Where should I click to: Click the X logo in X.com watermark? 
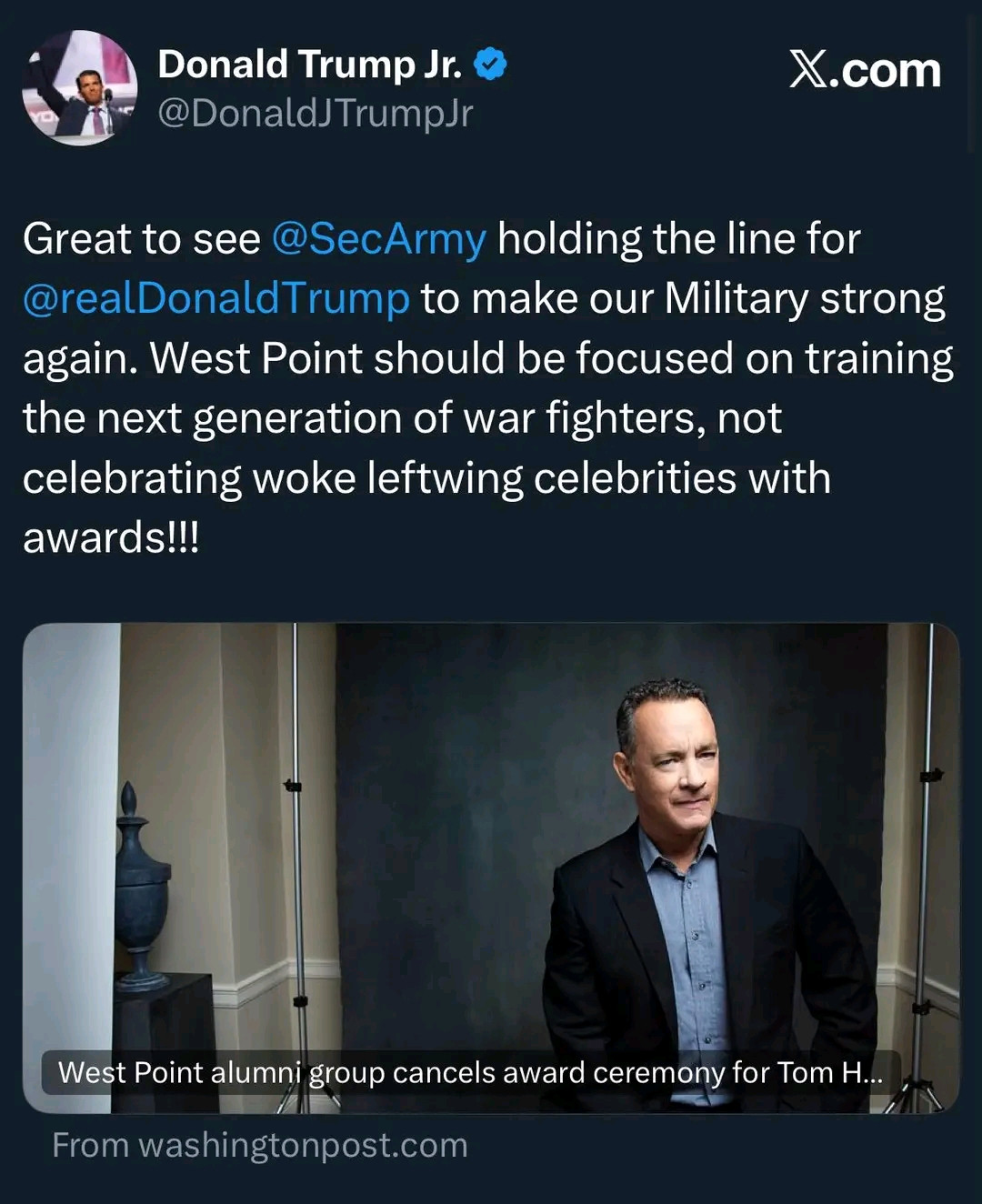807,70
